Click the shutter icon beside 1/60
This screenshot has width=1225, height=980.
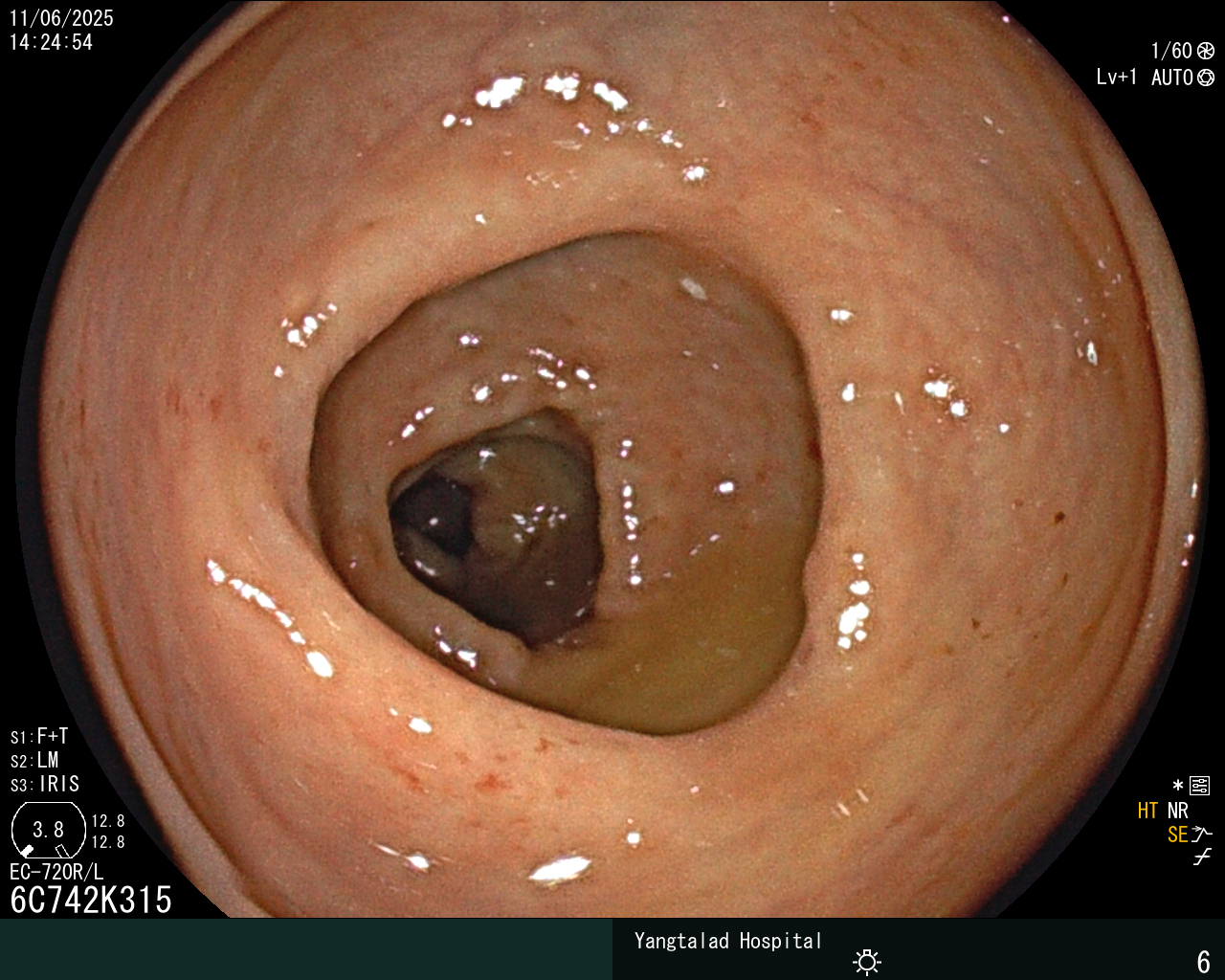pos(1206,51)
